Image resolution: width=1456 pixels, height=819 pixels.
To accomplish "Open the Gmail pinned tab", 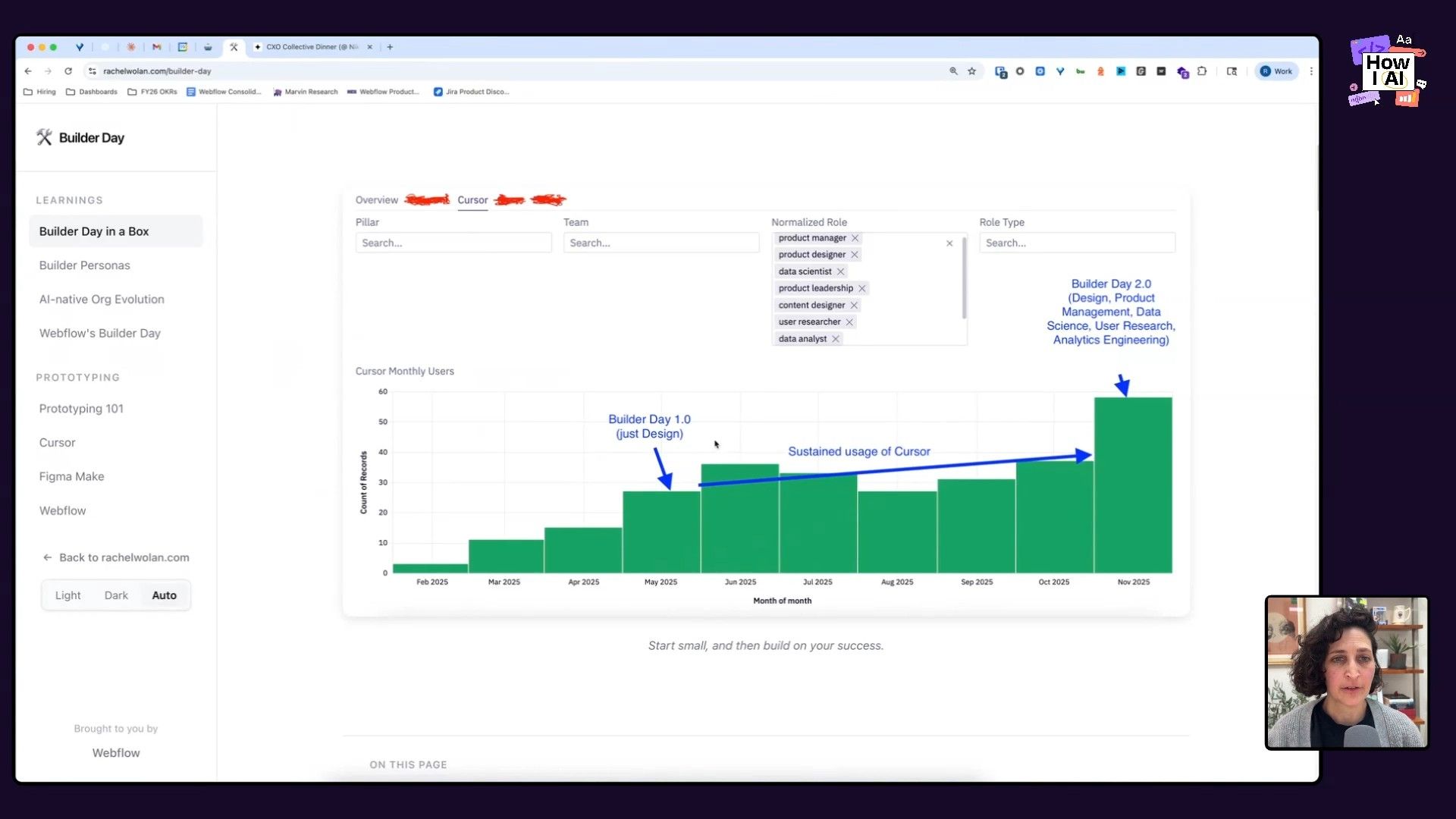I will pos(156,47).
